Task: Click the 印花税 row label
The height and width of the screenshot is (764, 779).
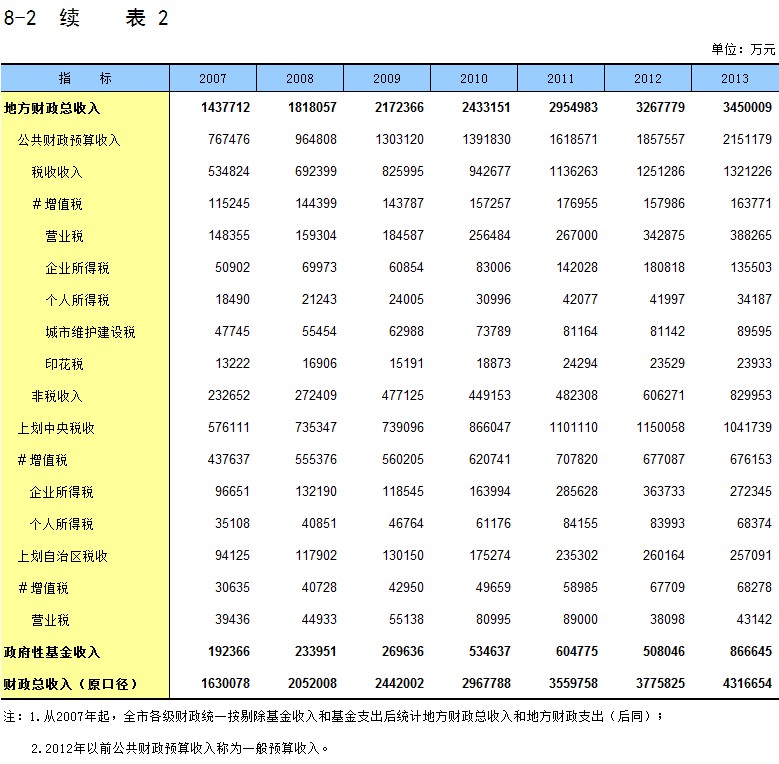Action: click(64, 364)
